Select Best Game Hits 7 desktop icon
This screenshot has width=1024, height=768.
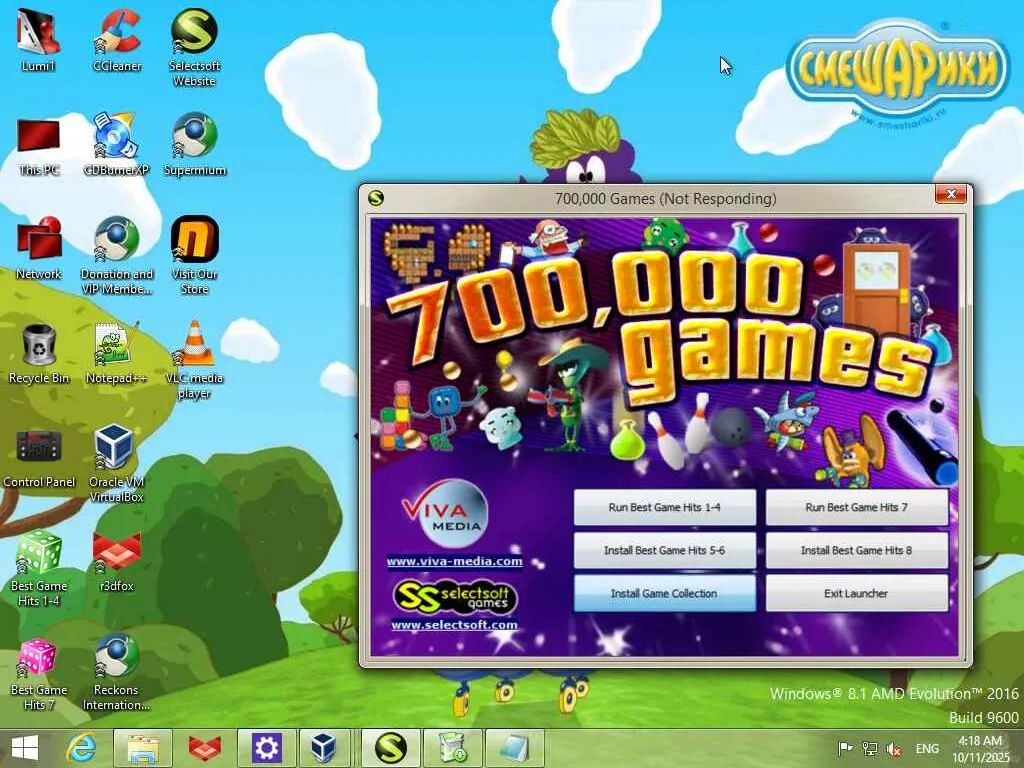tap(39, 673)
